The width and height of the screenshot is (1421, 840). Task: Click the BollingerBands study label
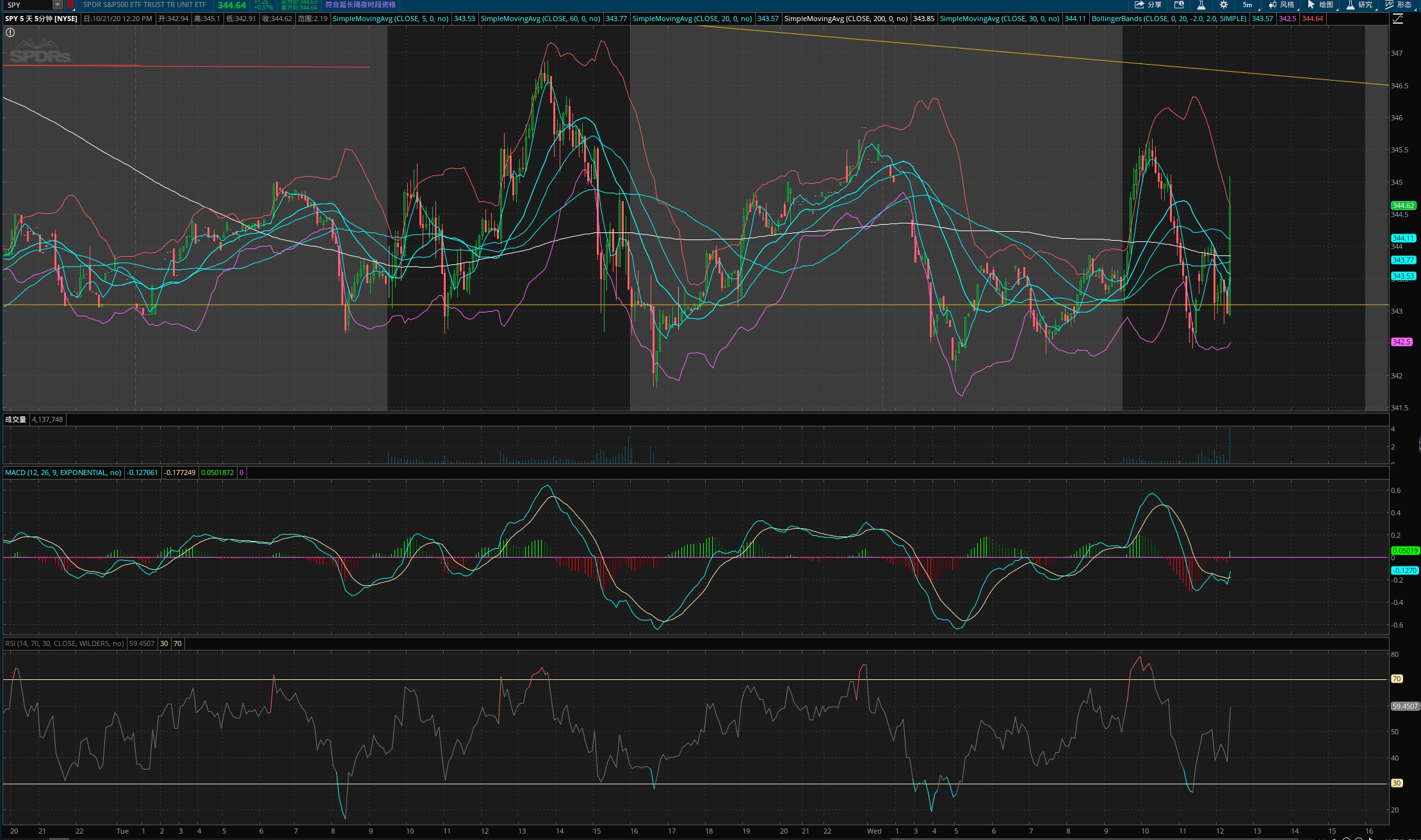pyautogui.click(x=1169, y=19)
